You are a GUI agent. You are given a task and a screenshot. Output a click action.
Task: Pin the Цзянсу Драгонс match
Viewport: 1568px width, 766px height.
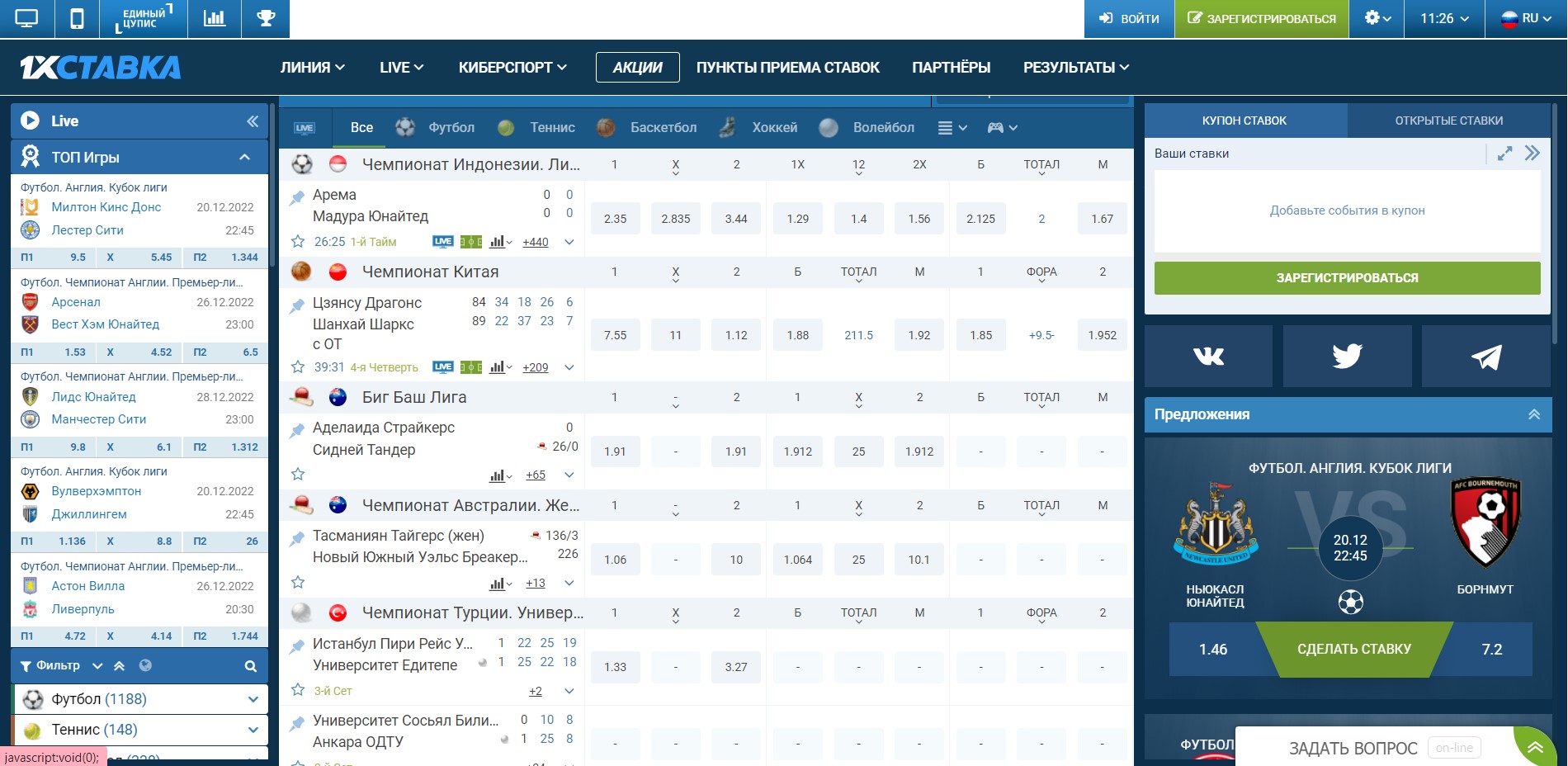(297, 305)
